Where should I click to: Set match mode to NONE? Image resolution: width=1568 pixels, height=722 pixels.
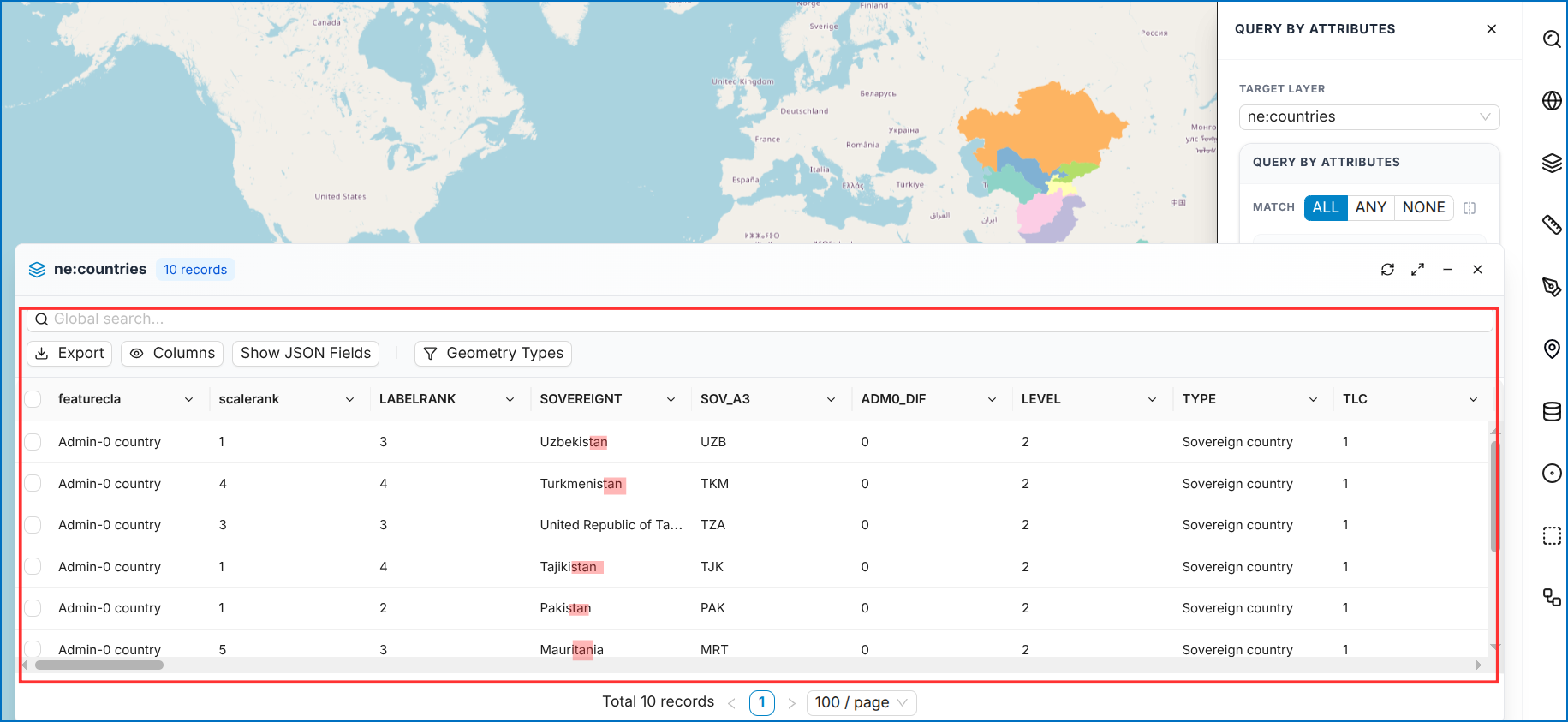point(1424,208)
